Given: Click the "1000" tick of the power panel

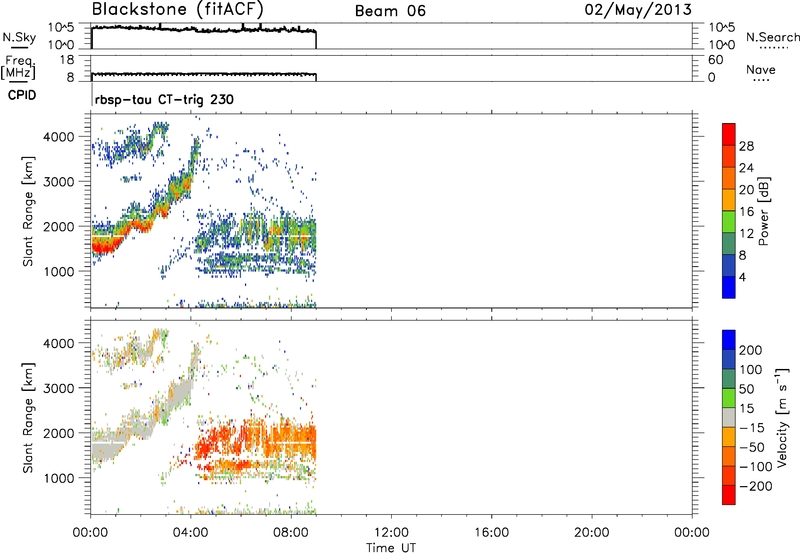Looking at the screenshot, I should pos(59,271).
